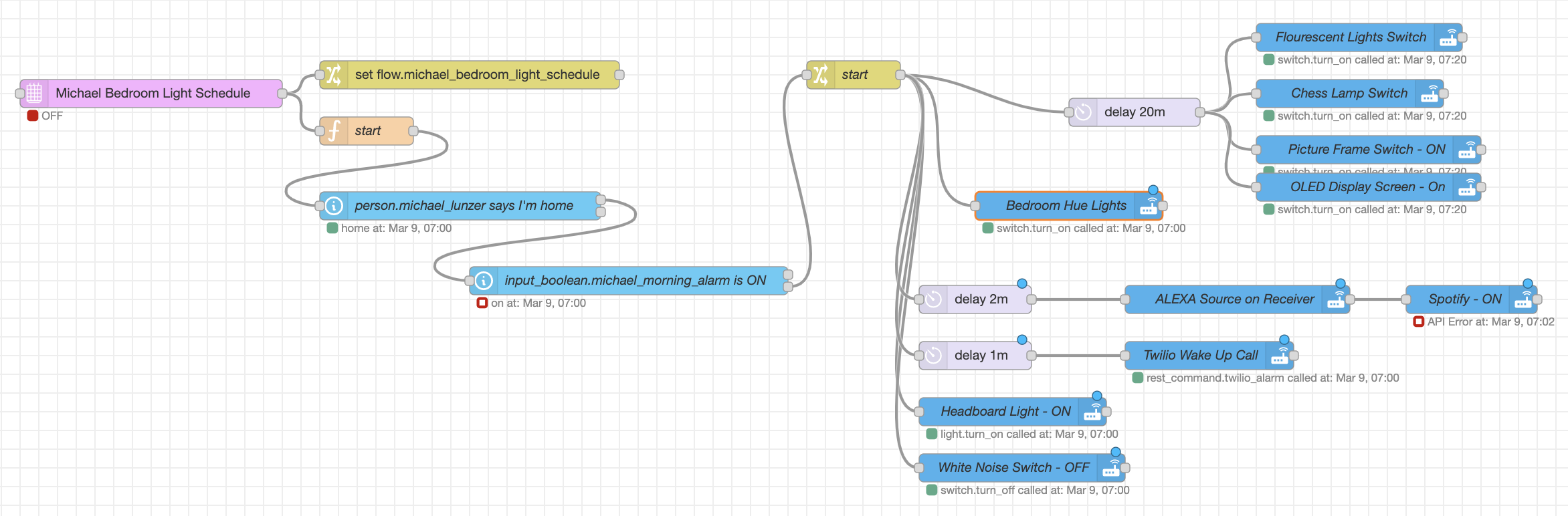Click the delay 2m node label

[981, 299]
